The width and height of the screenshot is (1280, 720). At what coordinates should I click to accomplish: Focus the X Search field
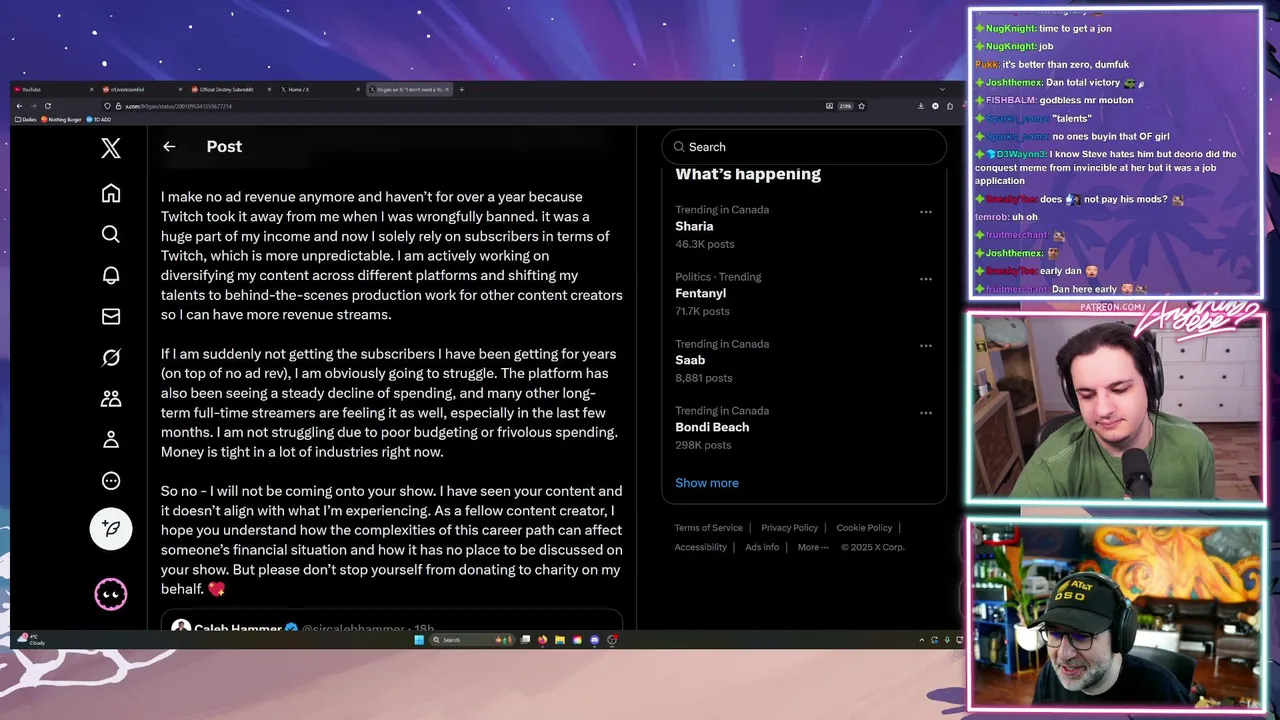(x=804, y=147)
